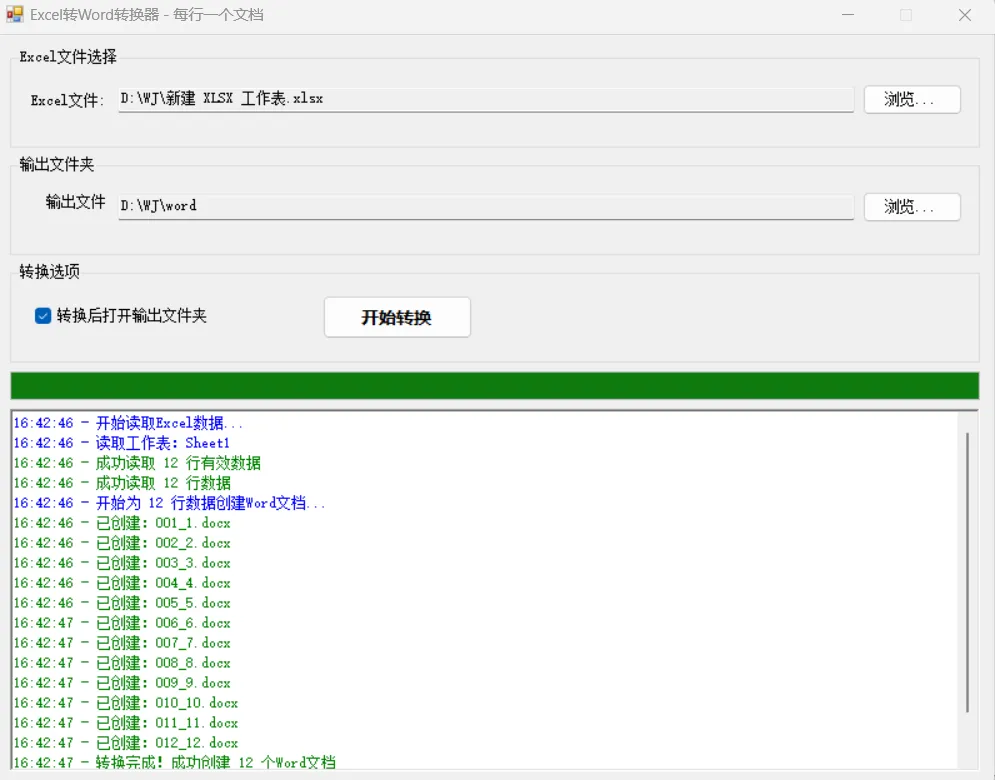995x780 pixels.
Task: Click the Excel文件: label
Action: click(x=67, y=100)
